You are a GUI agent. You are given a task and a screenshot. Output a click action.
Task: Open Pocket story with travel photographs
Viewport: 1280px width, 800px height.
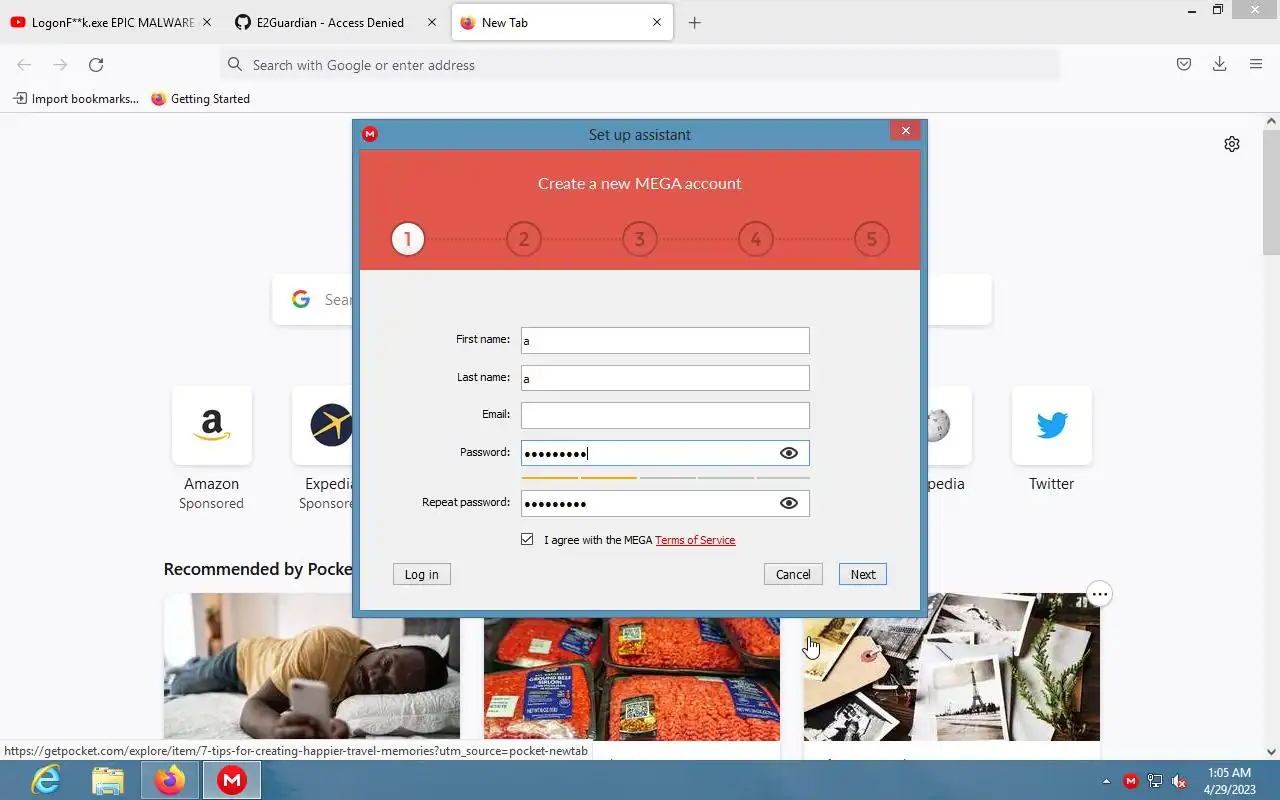952,667
